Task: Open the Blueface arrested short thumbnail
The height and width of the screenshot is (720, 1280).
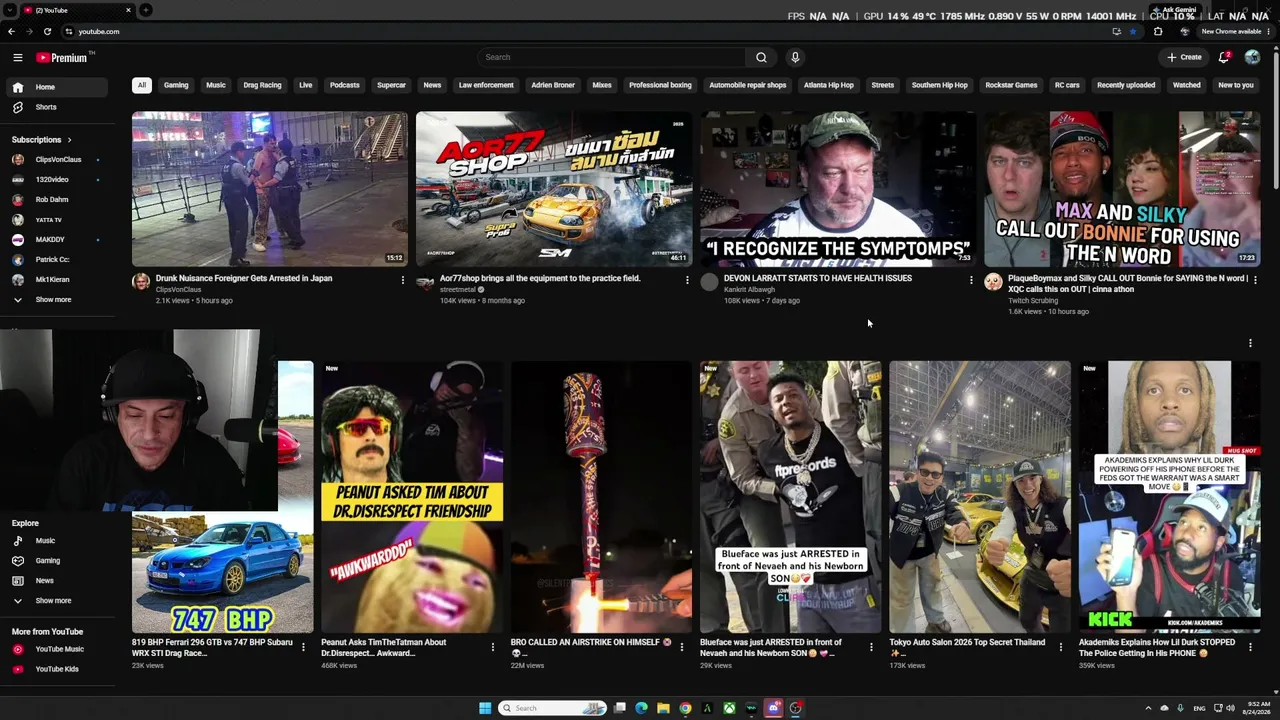Action: [791, 497]
